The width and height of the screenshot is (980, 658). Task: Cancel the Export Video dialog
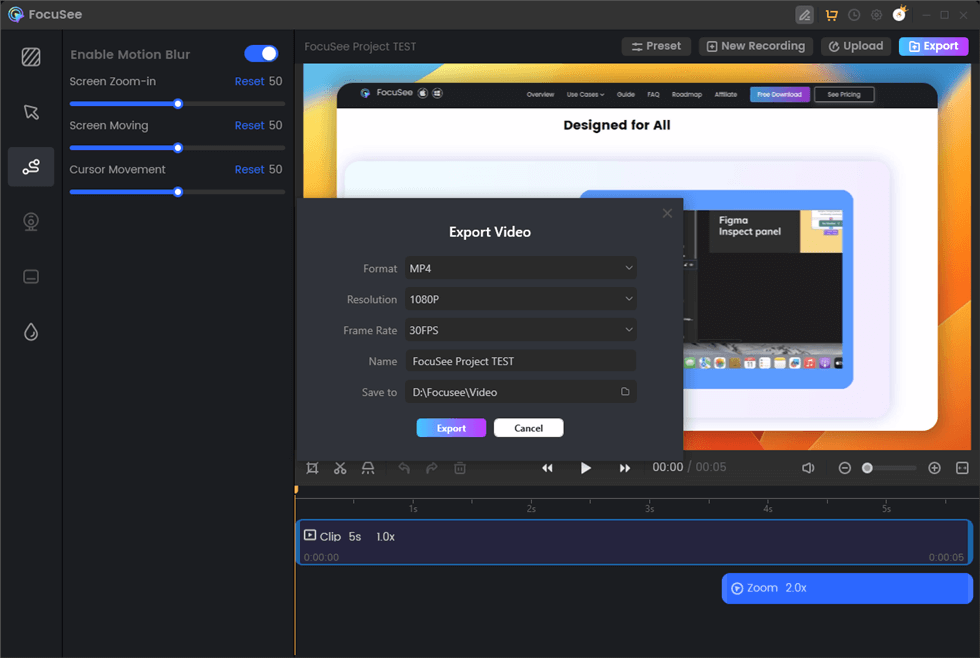[529, 428]
